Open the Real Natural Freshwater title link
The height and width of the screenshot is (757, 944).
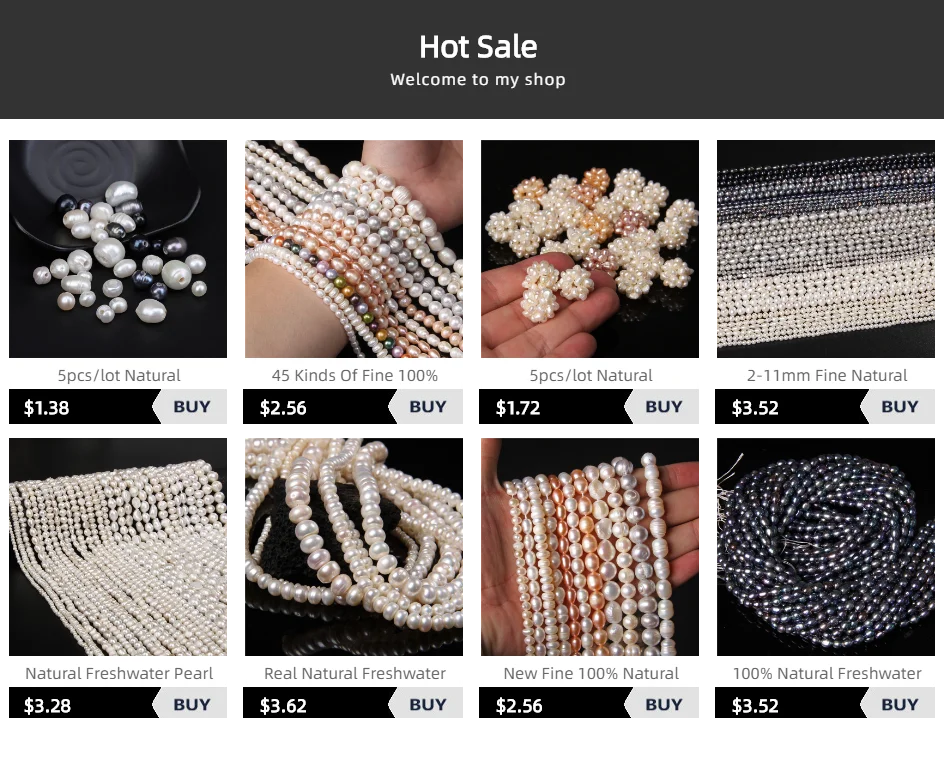355,673
